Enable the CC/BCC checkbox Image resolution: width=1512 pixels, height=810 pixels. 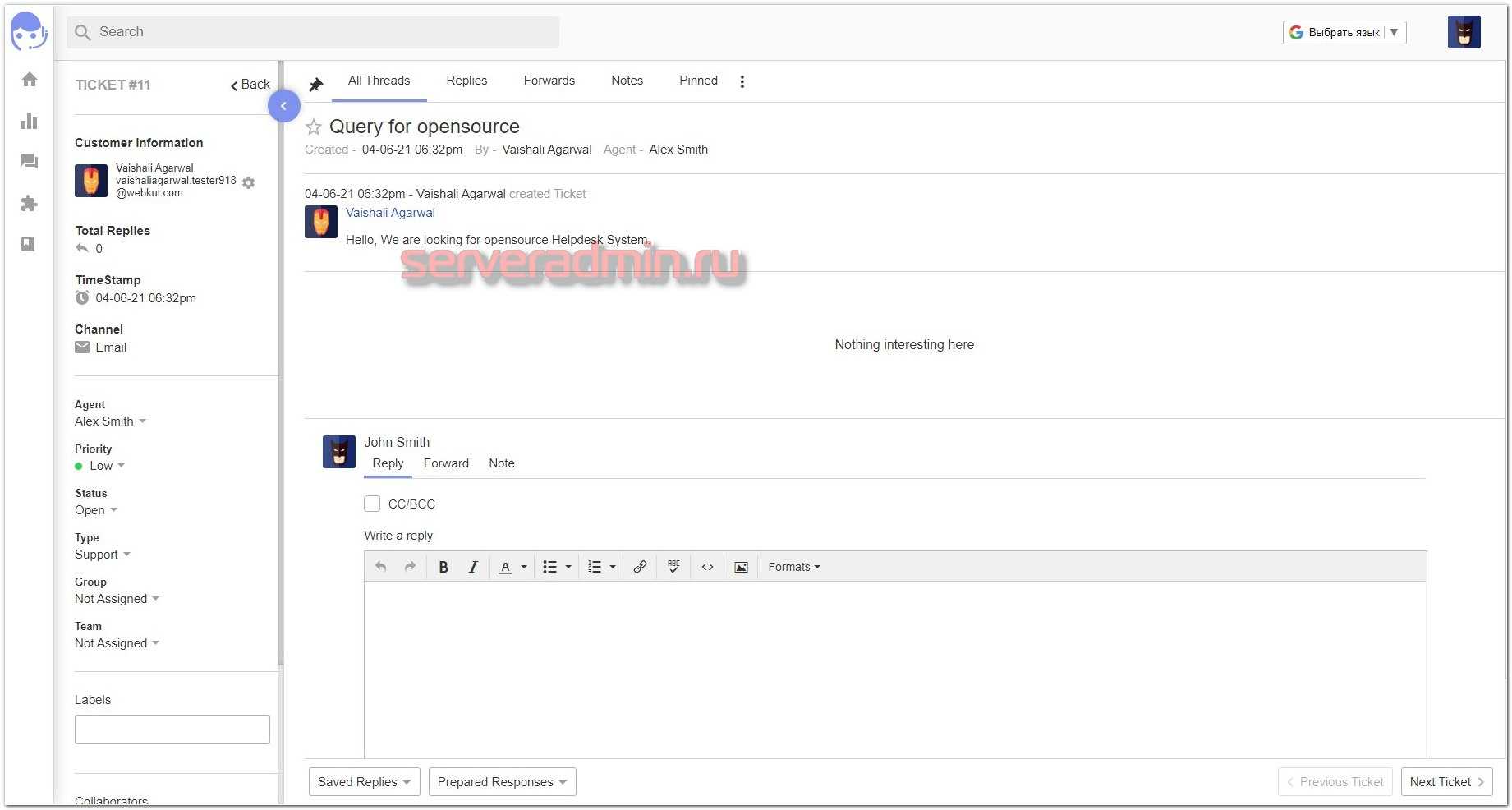pyautogui.click(x=372, y=504)
